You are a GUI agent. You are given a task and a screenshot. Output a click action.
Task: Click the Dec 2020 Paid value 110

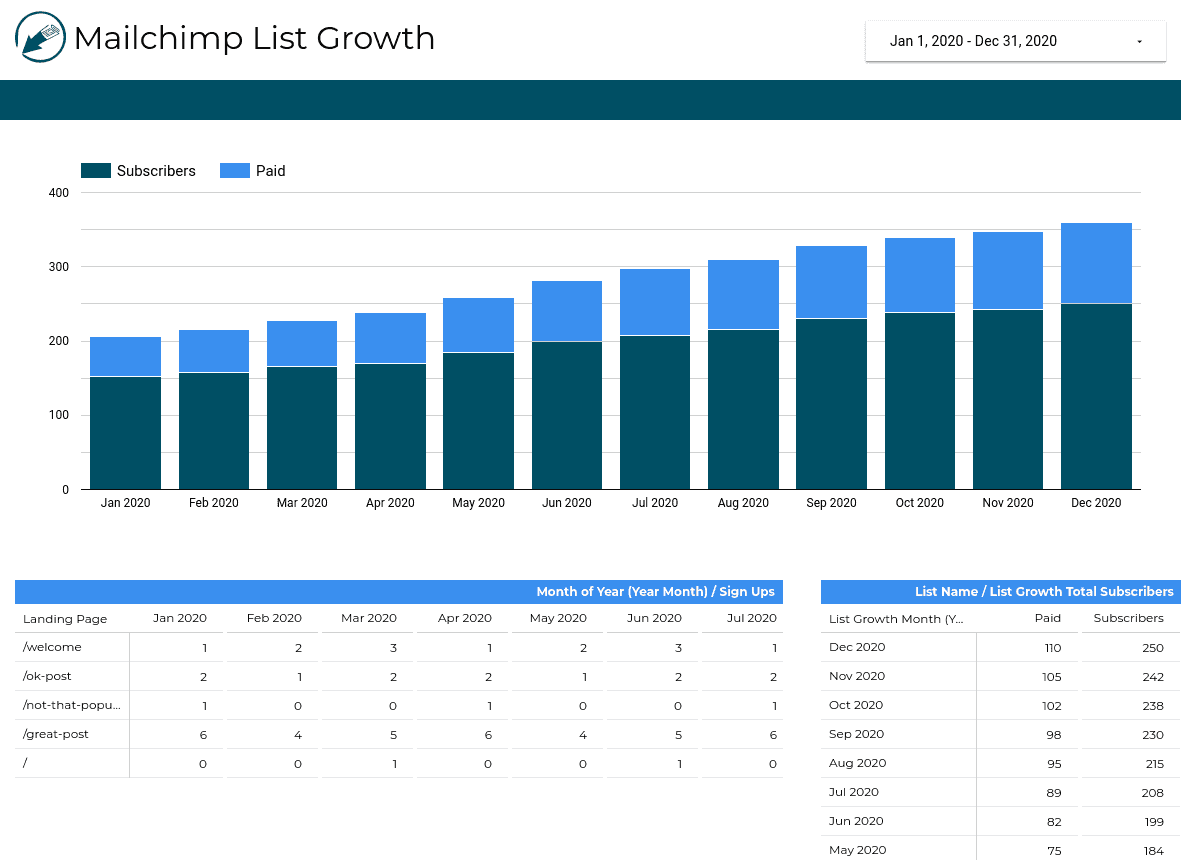1053,648
